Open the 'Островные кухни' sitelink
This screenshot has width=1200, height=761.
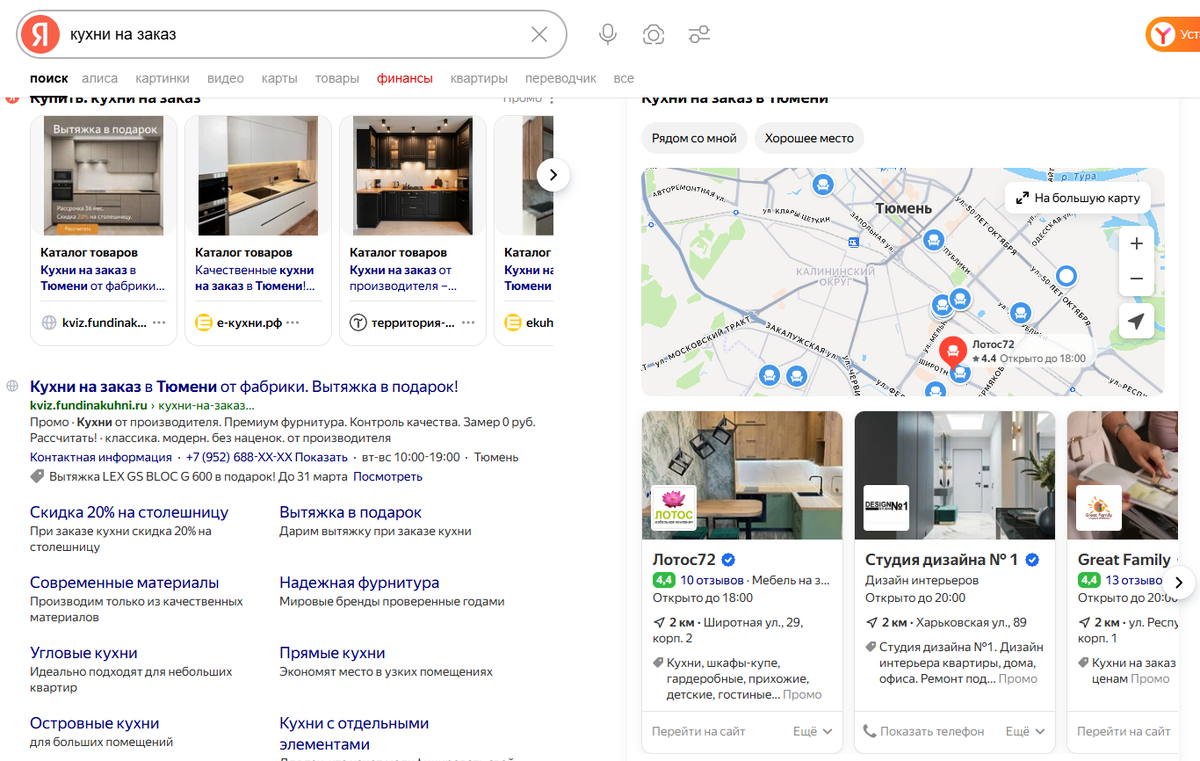pyautogui.click(x=94, y=723)
